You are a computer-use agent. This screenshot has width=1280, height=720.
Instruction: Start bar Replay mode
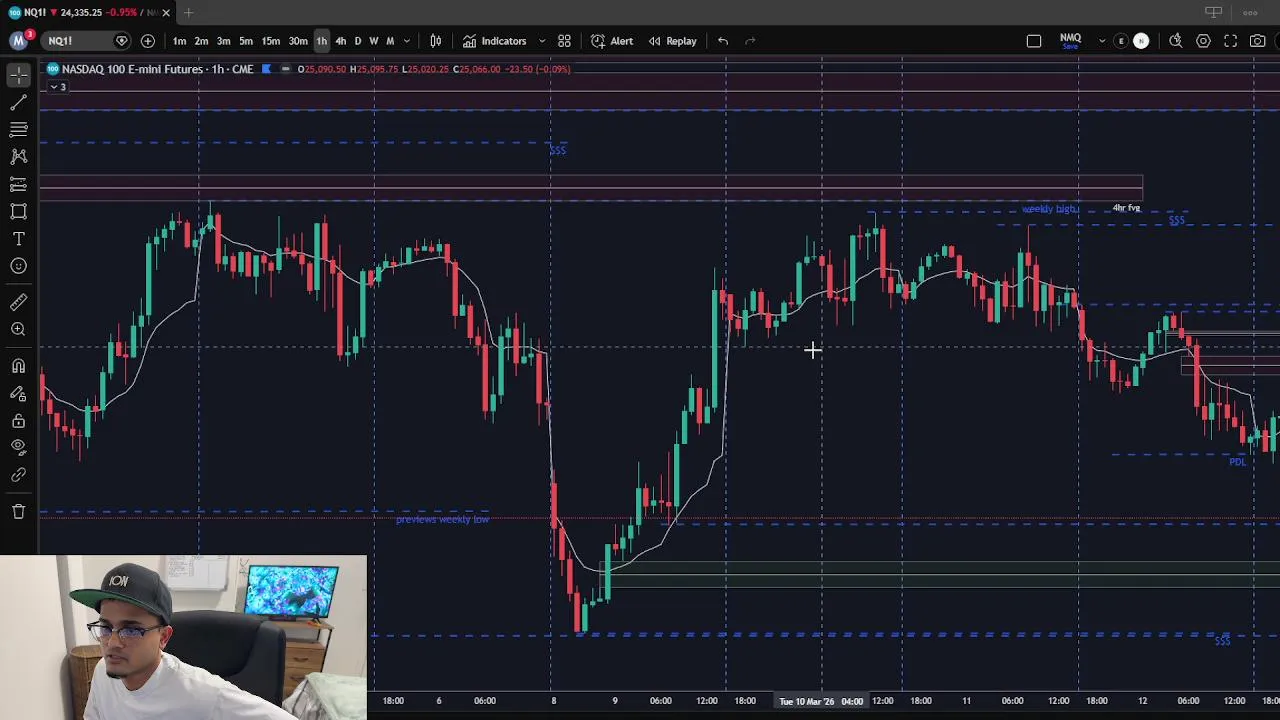coord(672,41)
